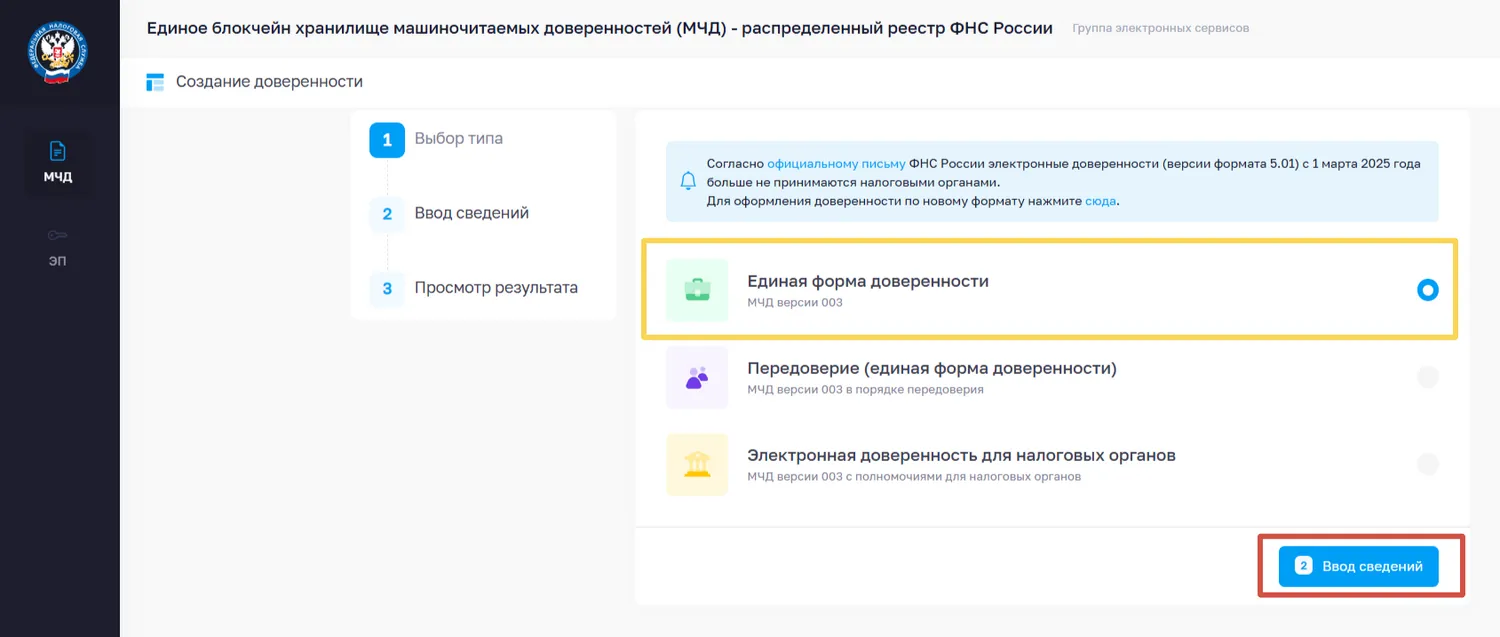The image size is (1500, 637).
Task: Select radio for Электронная доверенность для налоговых органов
Action: pyautogui.click(x=1428, y=464)
